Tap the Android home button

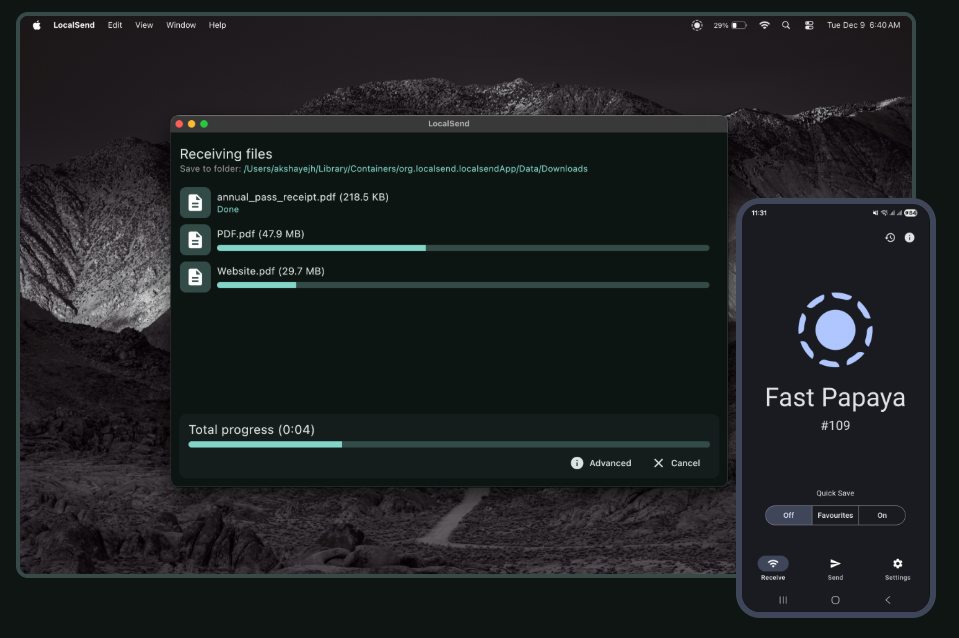(835, 600)
